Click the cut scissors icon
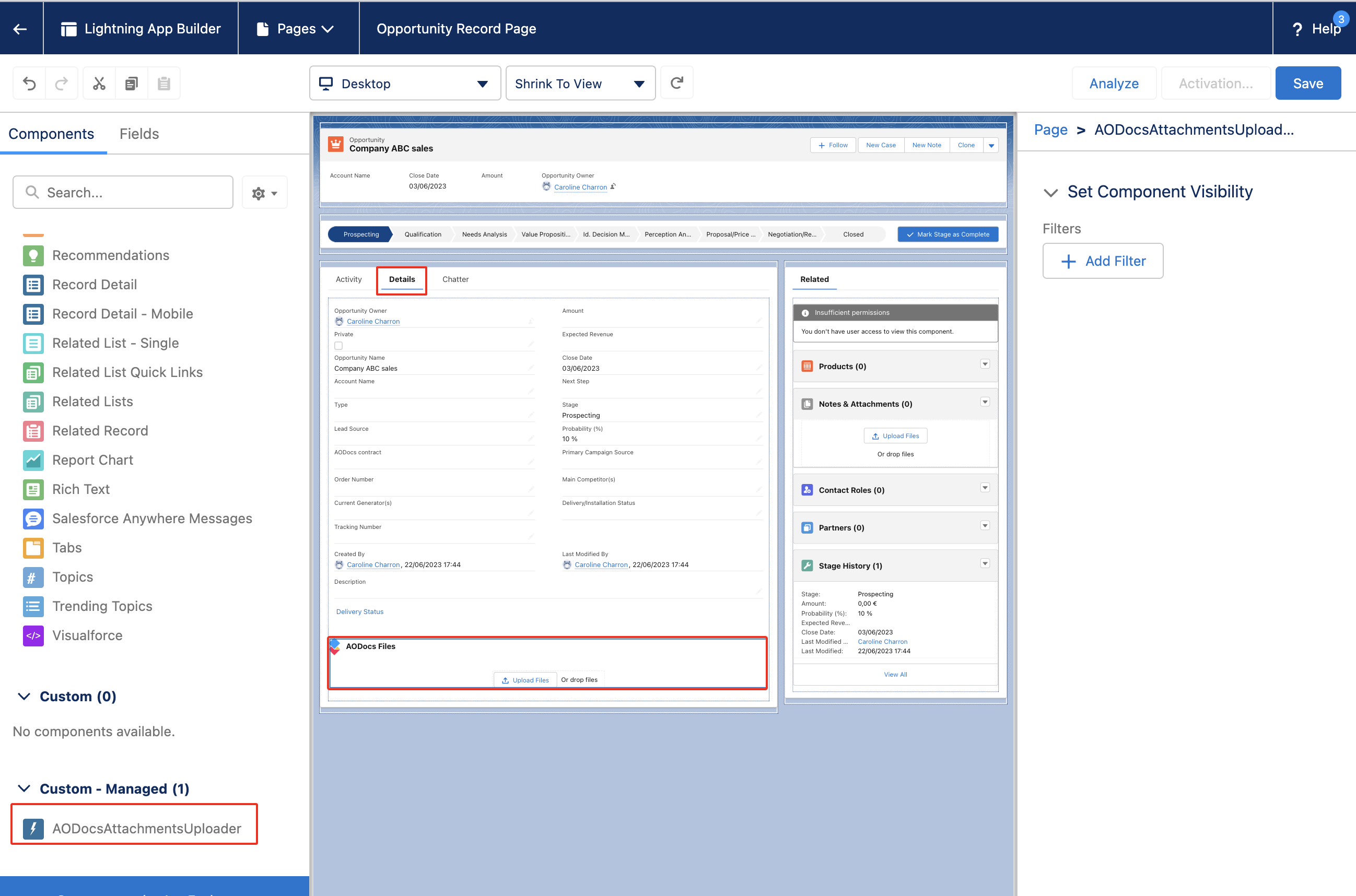This screenshot has width=1356, height=896. pos(99,84)
